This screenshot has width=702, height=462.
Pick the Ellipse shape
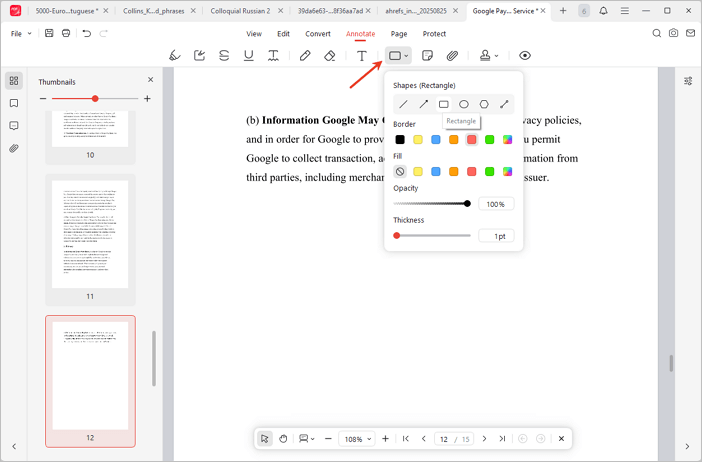[464, 104]
